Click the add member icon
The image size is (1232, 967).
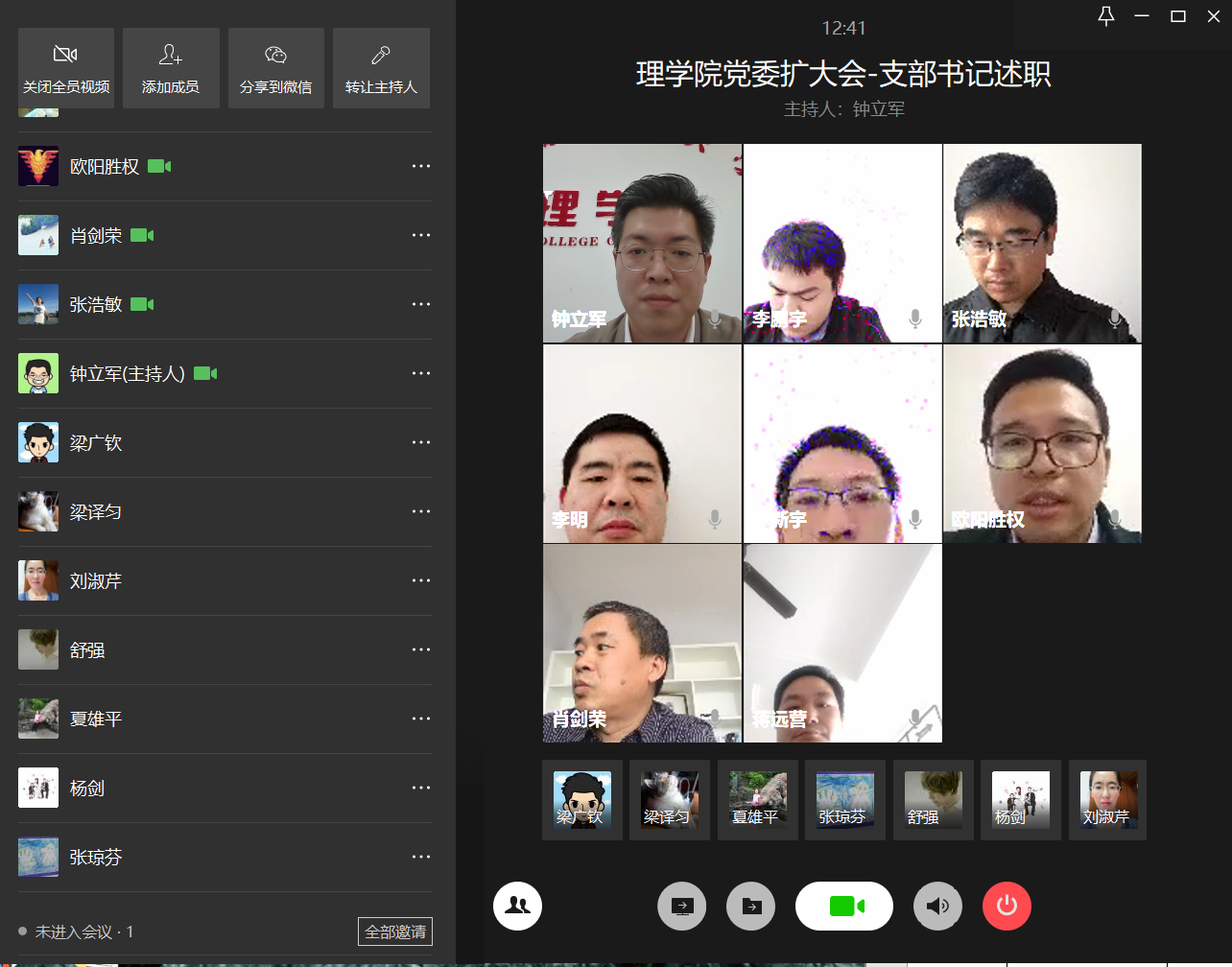[171, 55]
